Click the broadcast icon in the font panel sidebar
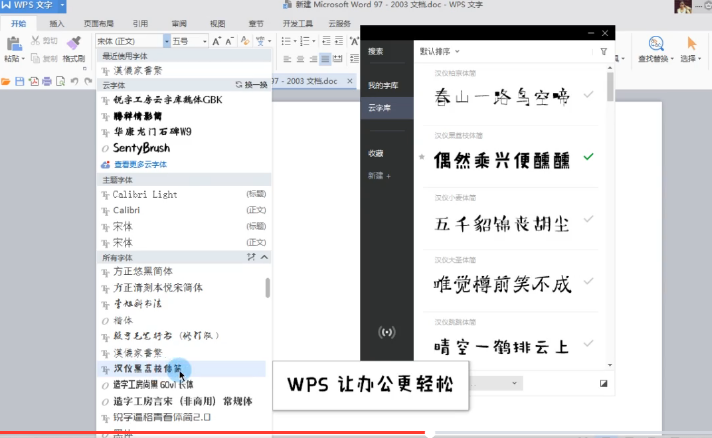 pyautogui.click(x=386, y=332)
